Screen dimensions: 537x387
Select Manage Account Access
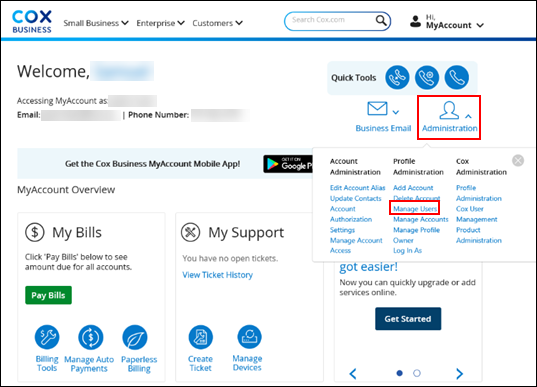(x=356, y=245)
